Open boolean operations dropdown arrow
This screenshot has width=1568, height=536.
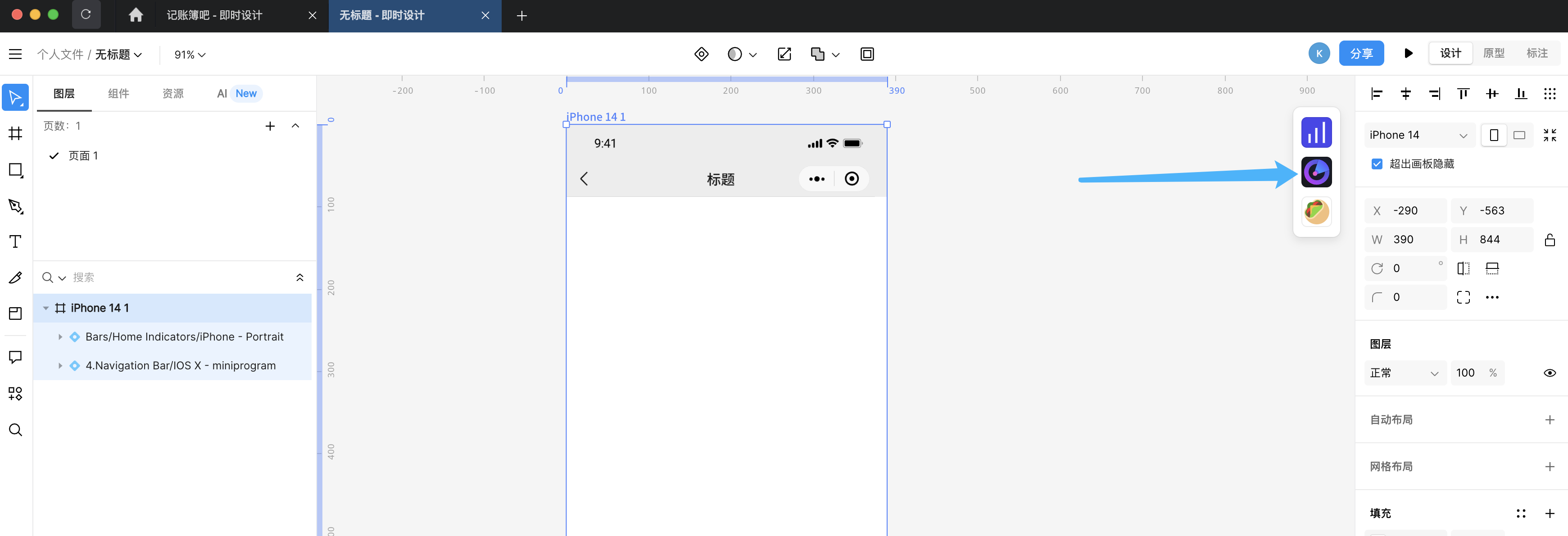click(x=836, y=55)
